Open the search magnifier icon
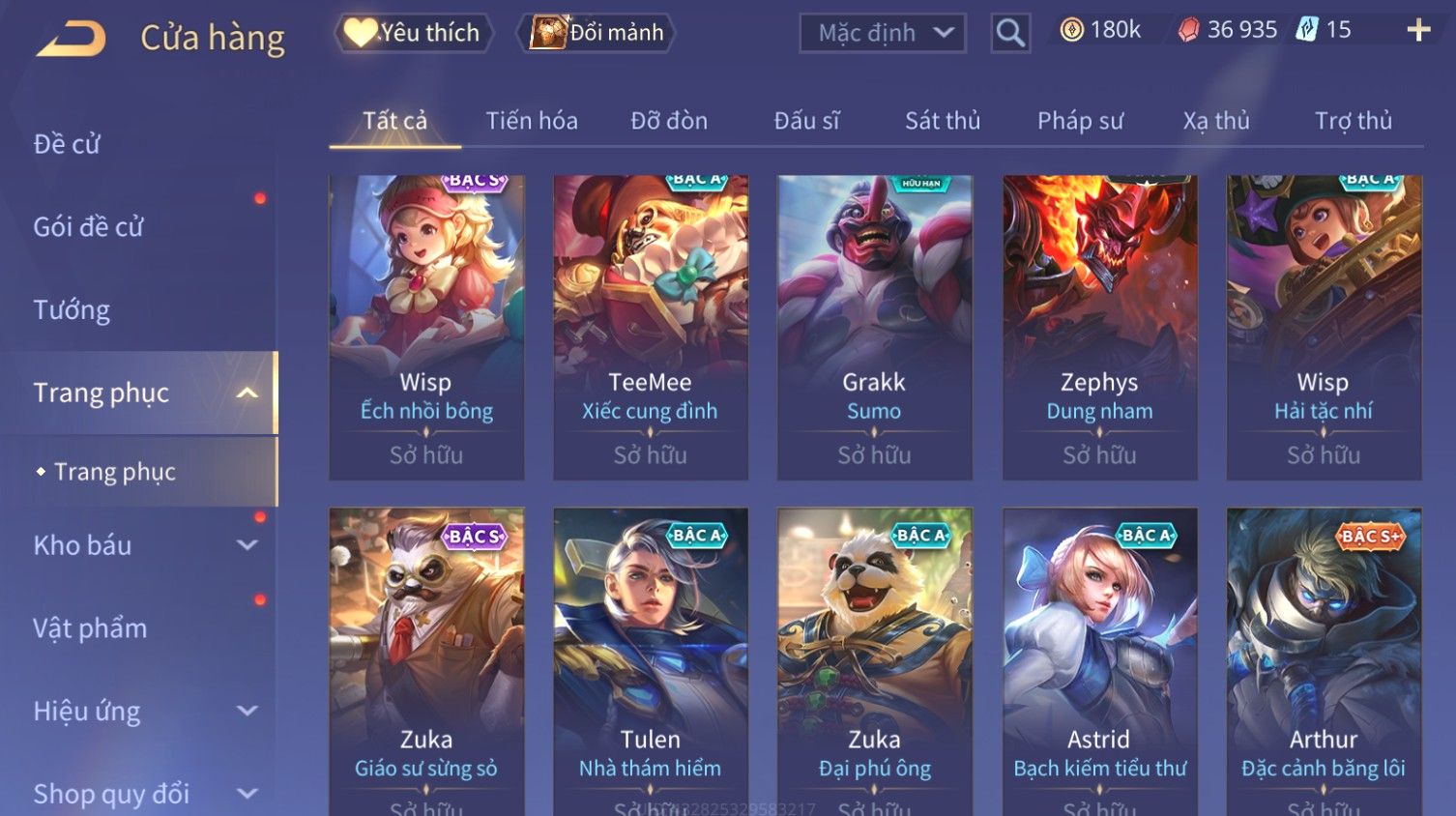Viewport: 1456px width, 816px height. [x=1010, y=33]
